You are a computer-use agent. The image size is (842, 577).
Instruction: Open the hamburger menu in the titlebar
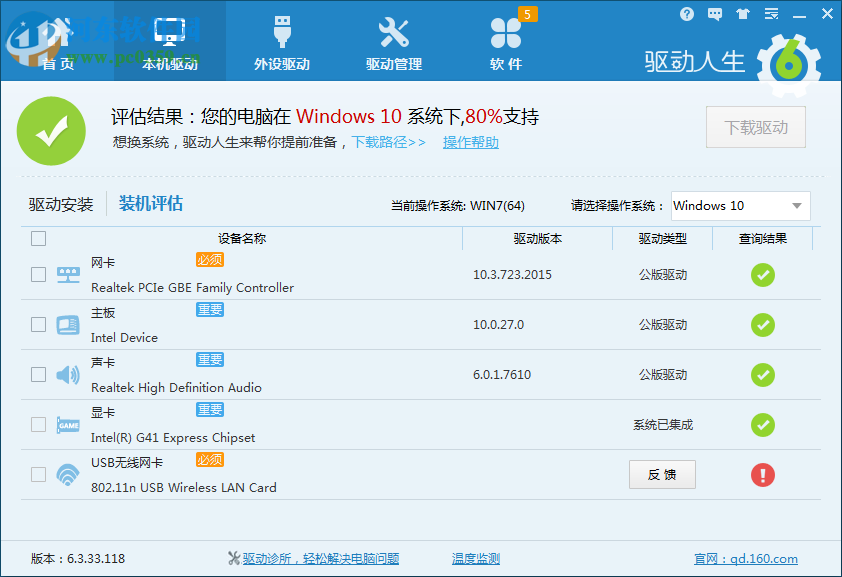[x=769, y=14]
